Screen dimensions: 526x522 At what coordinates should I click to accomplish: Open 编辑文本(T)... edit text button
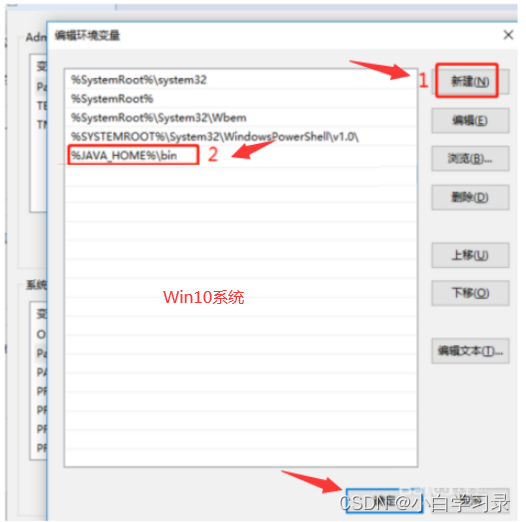(470, 351)
